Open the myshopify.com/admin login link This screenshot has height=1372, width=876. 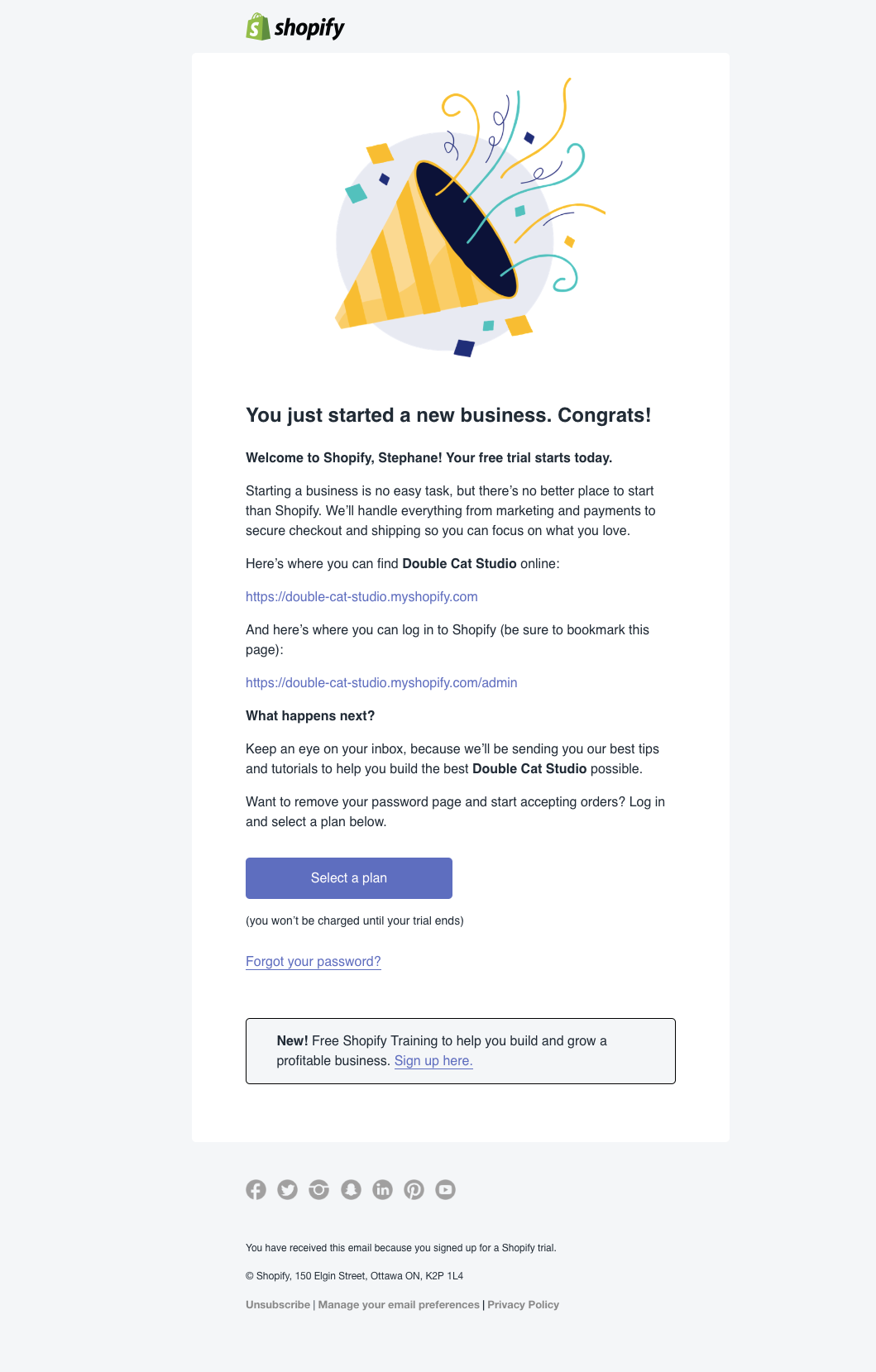[381, 683]
